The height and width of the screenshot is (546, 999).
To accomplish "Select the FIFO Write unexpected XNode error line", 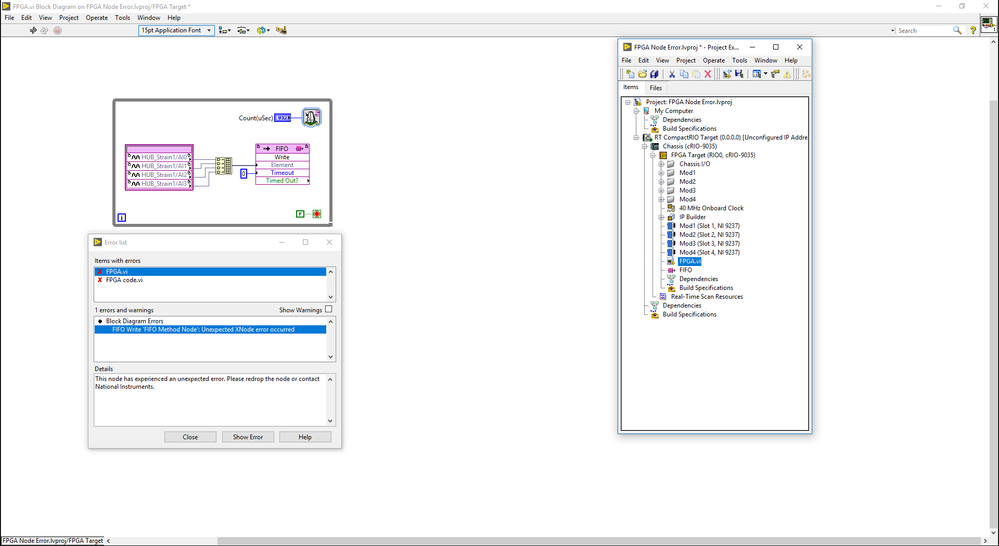I will coord(210,329).
